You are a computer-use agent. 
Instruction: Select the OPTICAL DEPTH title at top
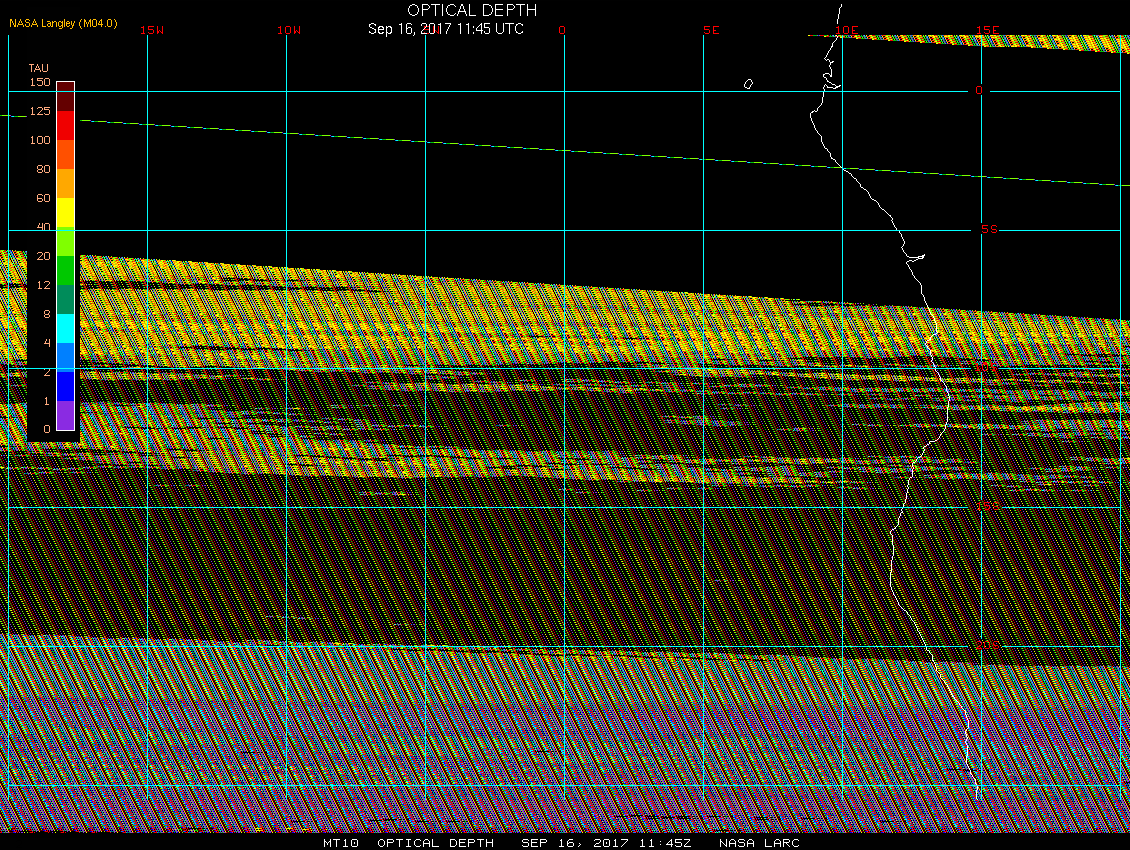point(472,10)
